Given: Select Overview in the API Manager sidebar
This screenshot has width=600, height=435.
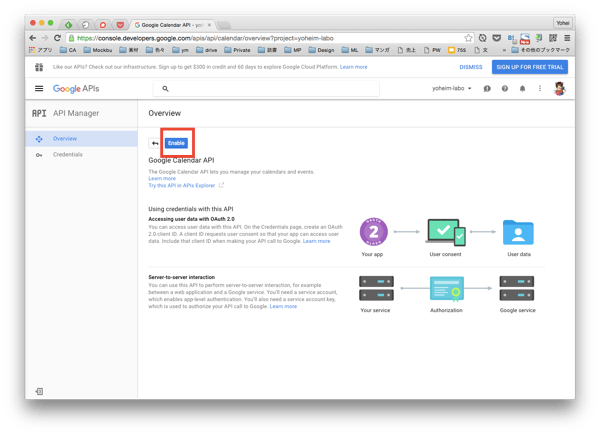Looking at the screenshot, I should coord(81,138).
